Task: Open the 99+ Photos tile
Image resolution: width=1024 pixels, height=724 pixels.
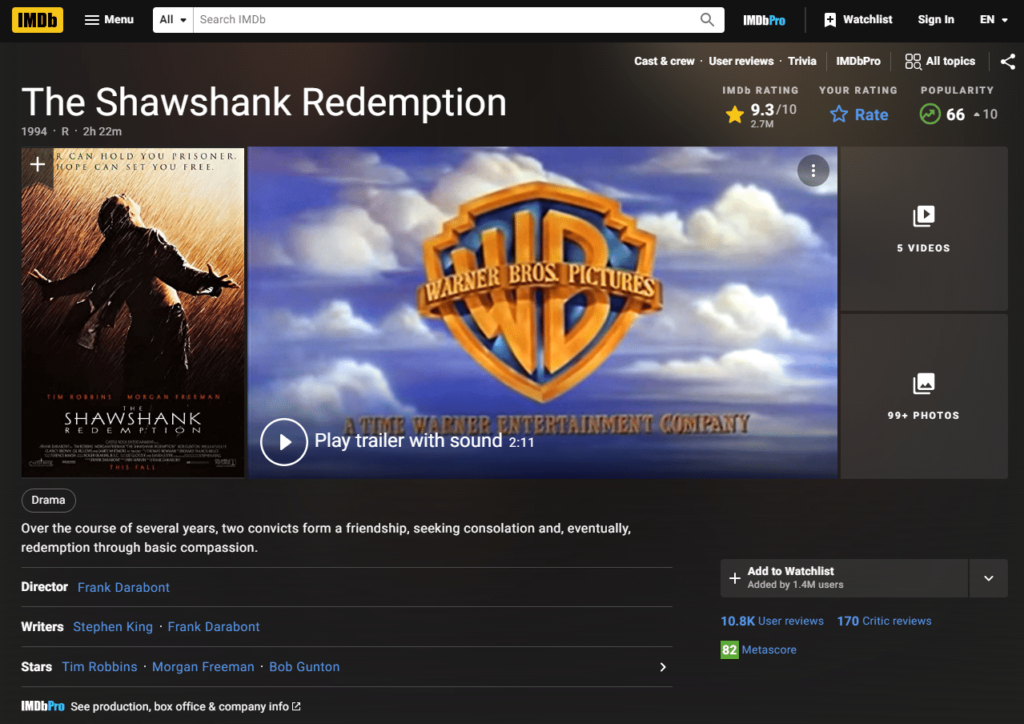Action: point(923,396)
